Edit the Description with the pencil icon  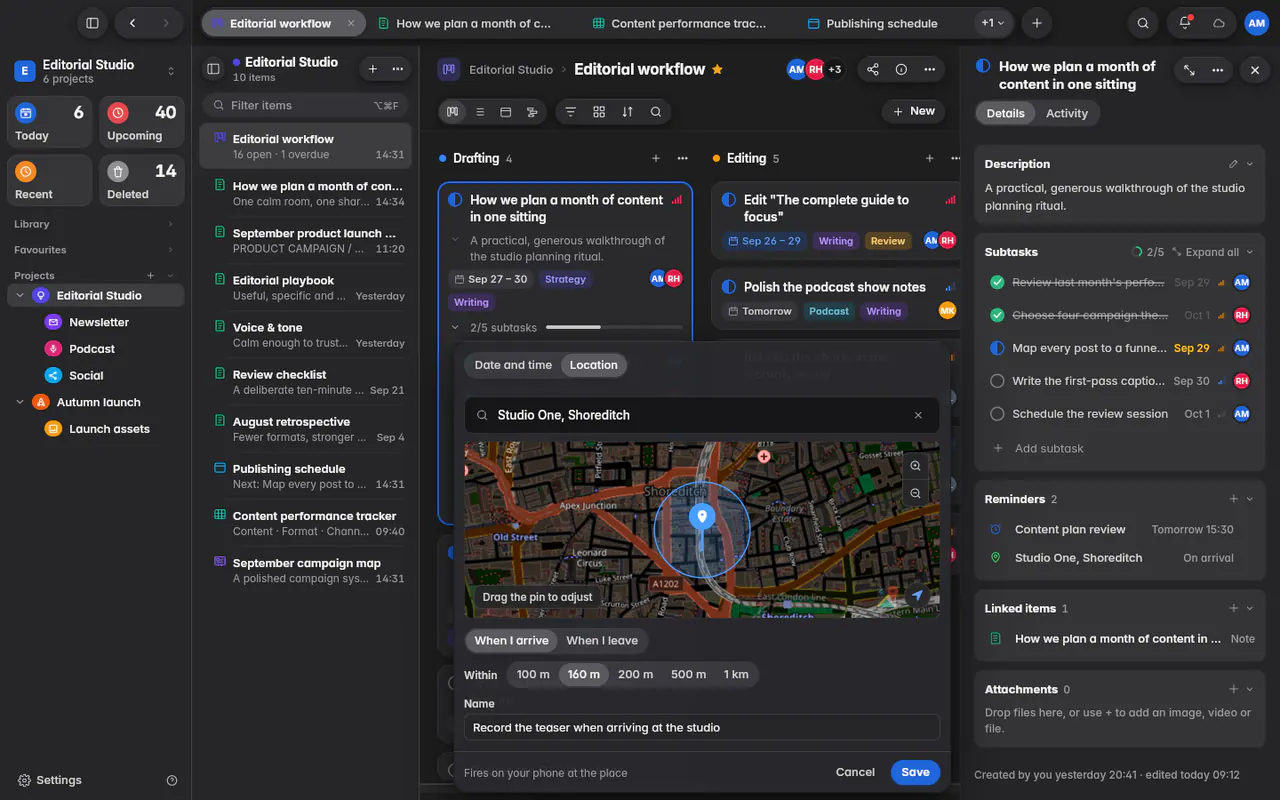click(1233, 164)
